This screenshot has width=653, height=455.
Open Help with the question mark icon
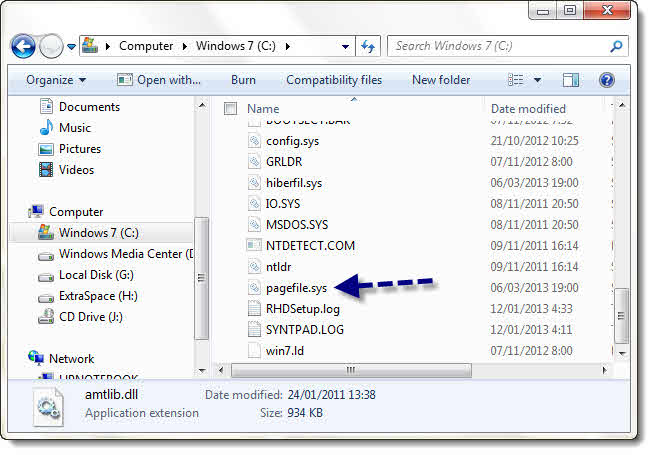pos(607,80)
